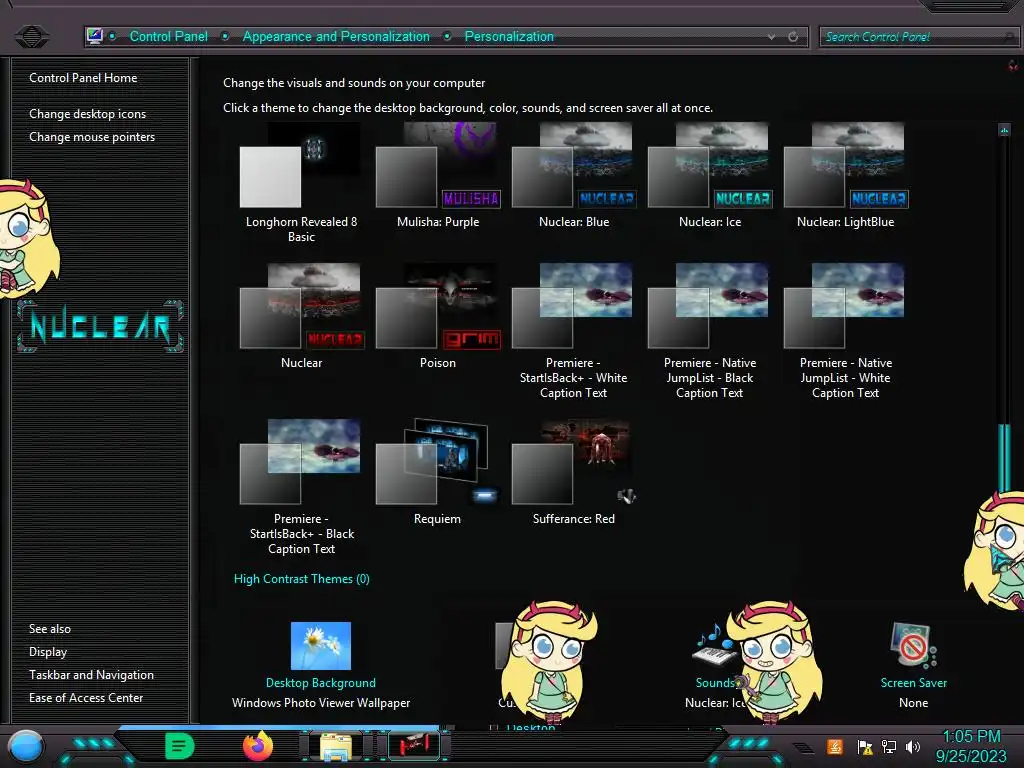
Task: Open the orange tray icon
Action: (x=835, y=746)
